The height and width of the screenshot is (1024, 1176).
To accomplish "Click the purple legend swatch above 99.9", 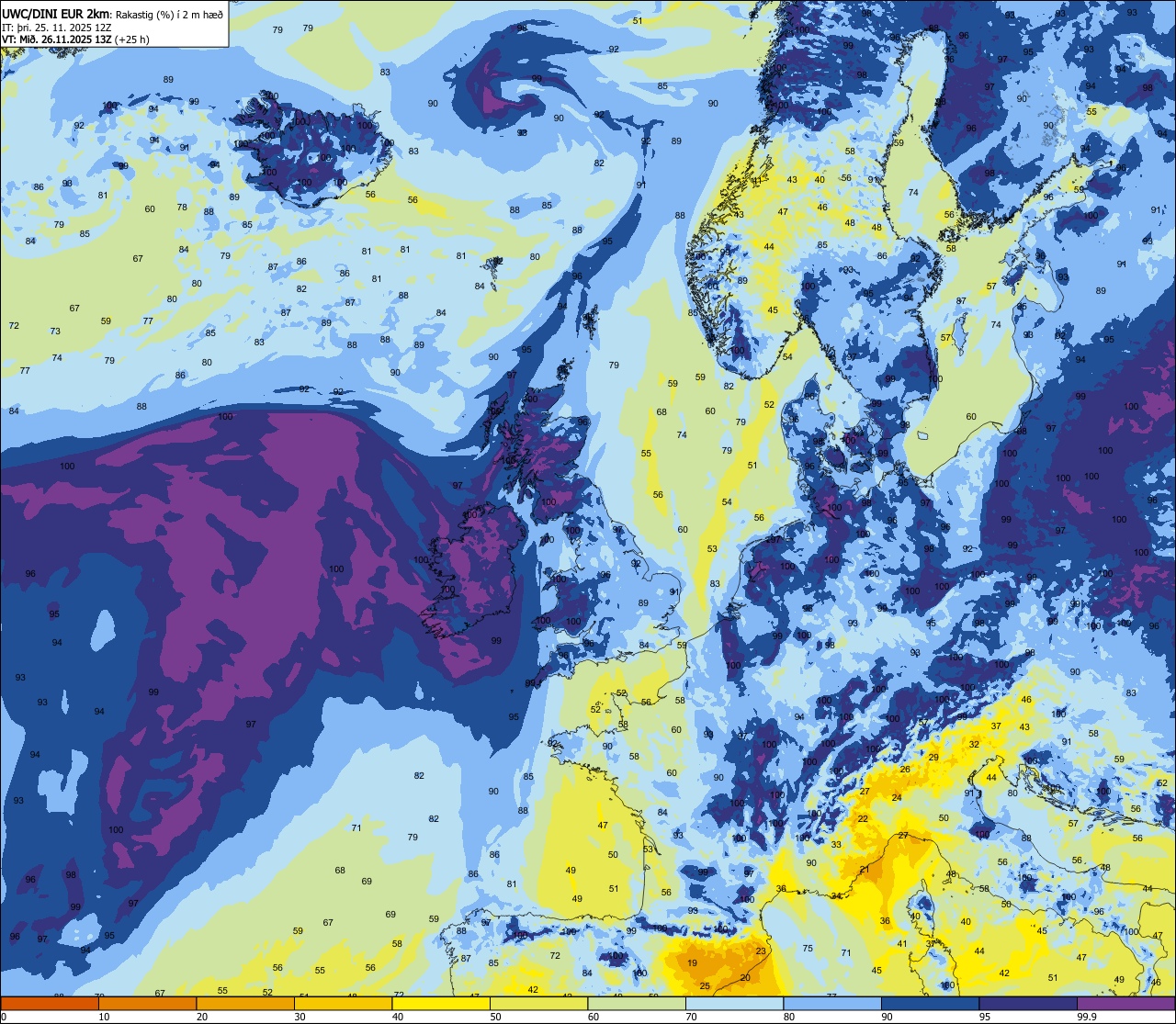I will coord(1126,1003).
